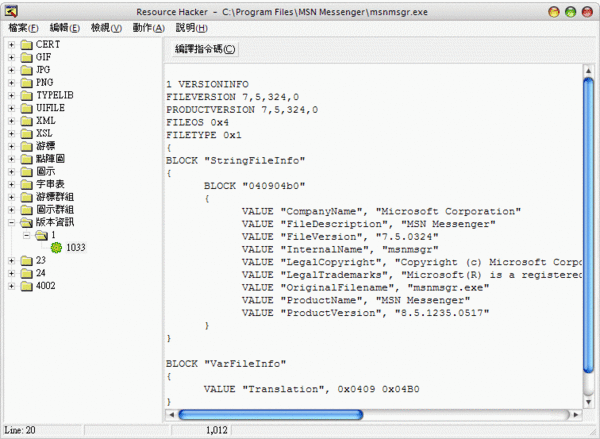Screen dimensions: 600x439
Task: Click the UIFILE folder icon
Action: click(x=26, y=108)
